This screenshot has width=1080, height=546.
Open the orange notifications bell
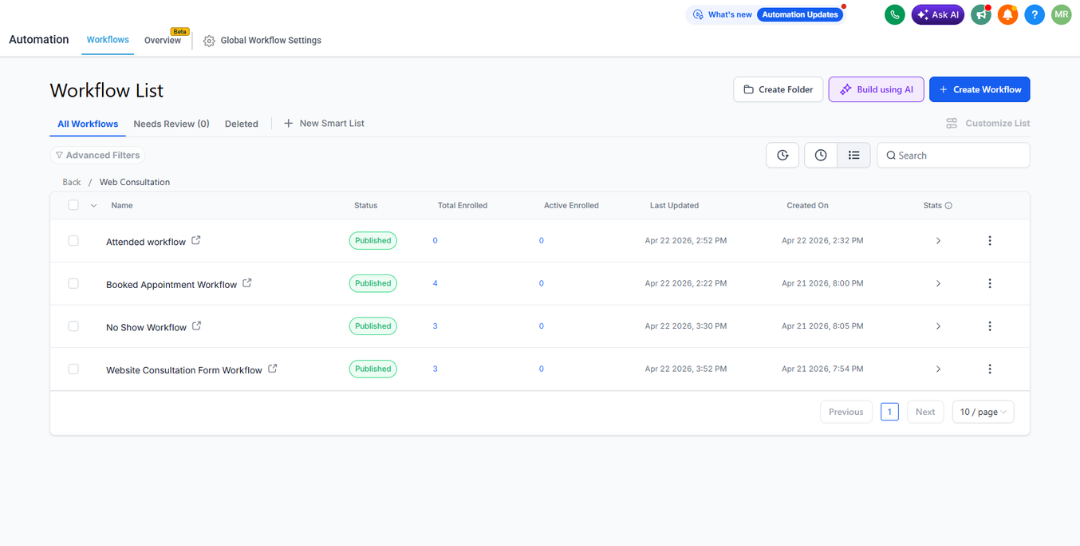tap(1008, 14)
